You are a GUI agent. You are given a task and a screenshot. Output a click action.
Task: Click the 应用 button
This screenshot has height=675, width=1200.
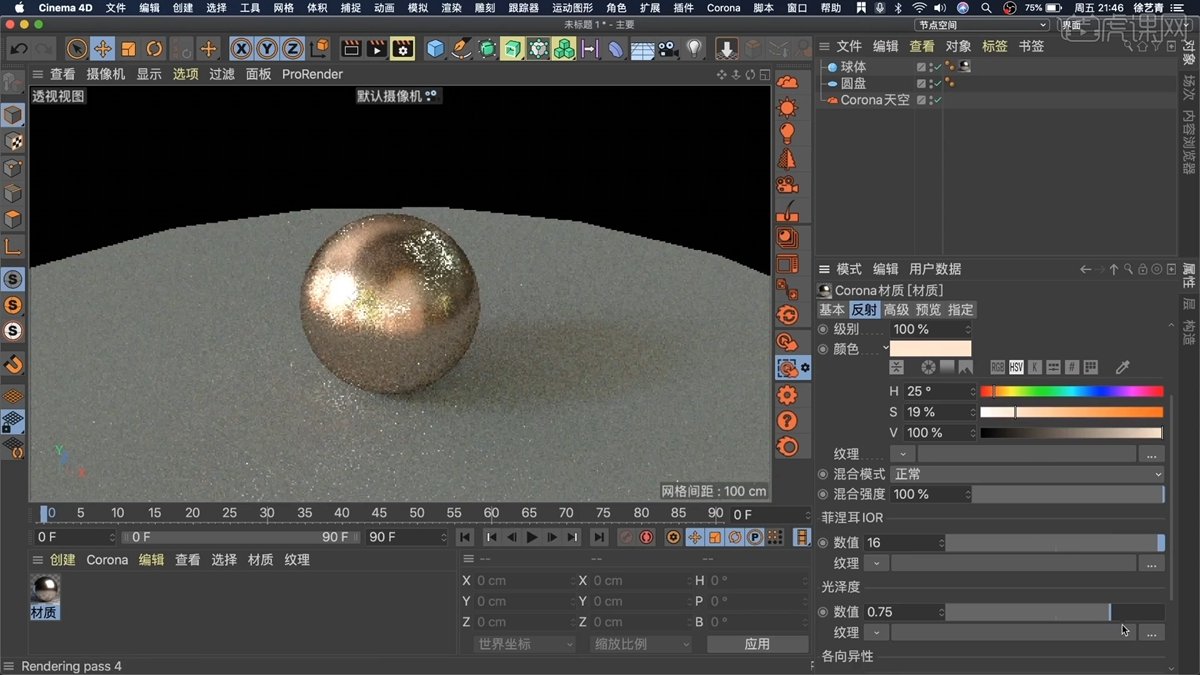757,644
